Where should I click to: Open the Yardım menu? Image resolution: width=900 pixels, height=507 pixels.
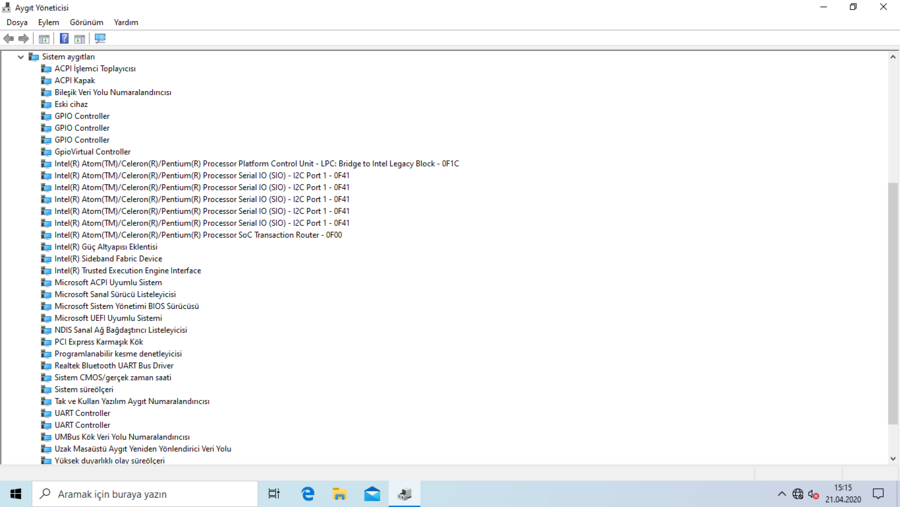pos(126,22)
